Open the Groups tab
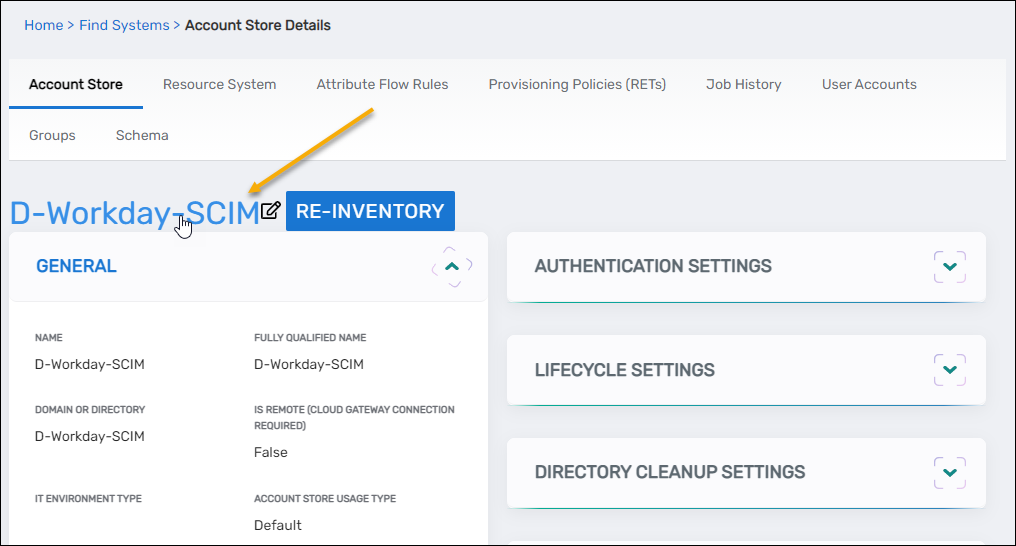Image resolution: width=1016 pixels, height=546 pixels. point(52,135)
